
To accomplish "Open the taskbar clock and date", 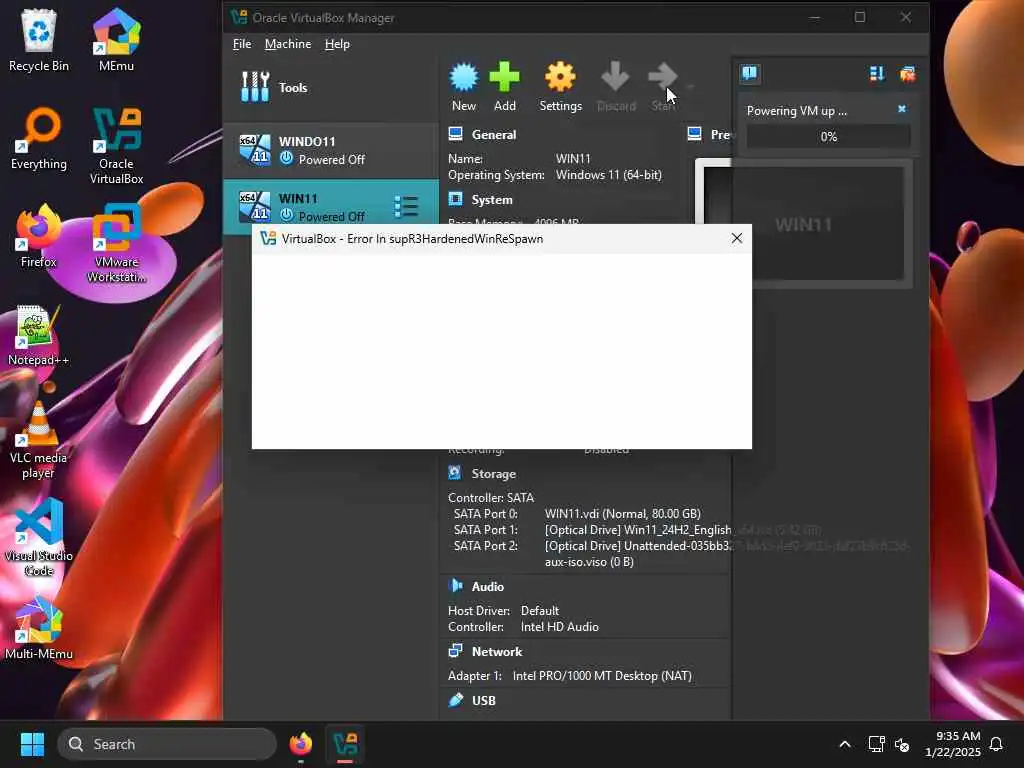I will click(x=953, y=744).
